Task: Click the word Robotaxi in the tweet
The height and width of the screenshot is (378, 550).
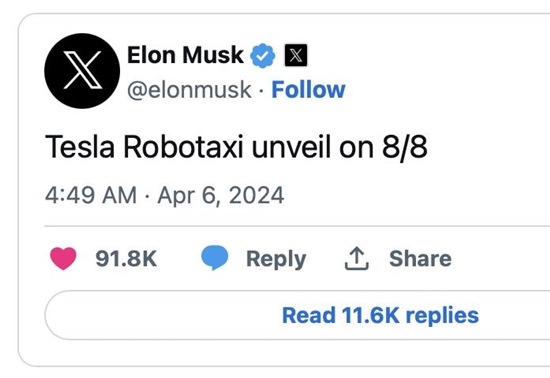Action: coord(183,147)
